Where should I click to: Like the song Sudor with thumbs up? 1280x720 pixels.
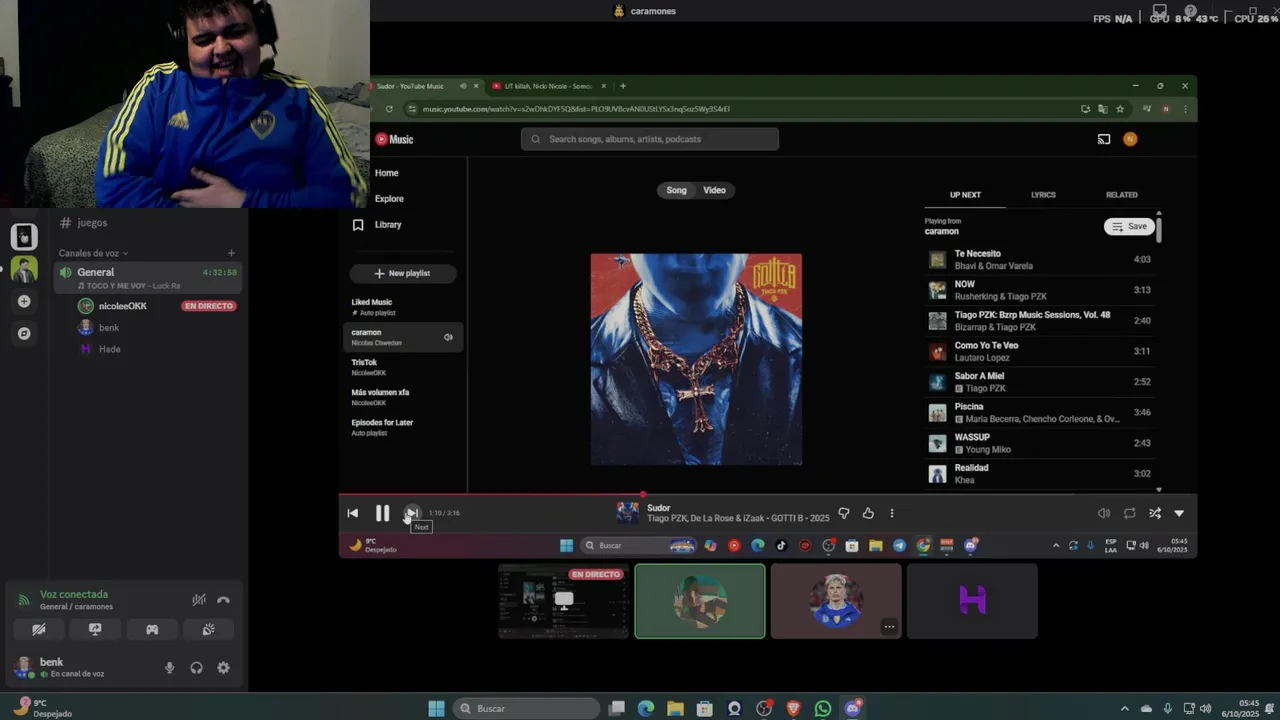pos(868,513)
